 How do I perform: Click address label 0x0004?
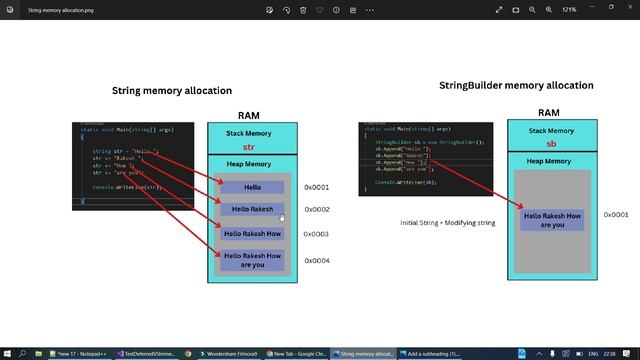click(x=317, y=260)
